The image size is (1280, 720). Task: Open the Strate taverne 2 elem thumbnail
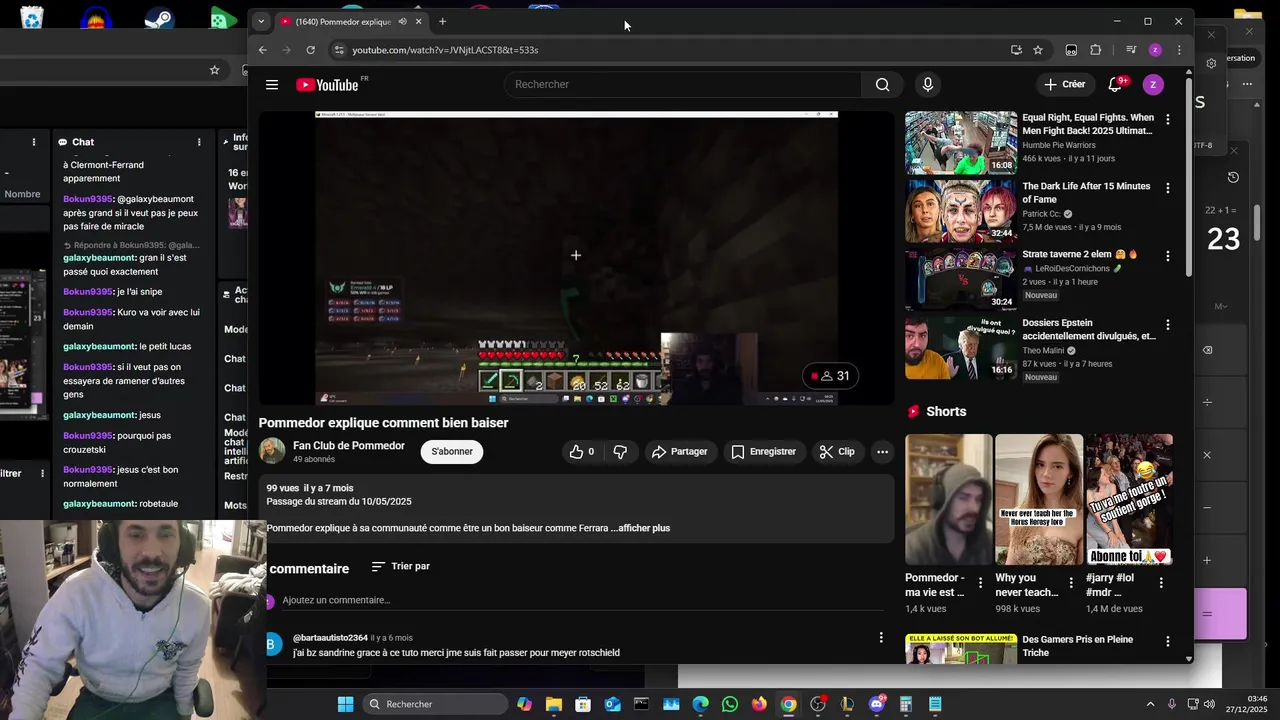tap(961, 279)
